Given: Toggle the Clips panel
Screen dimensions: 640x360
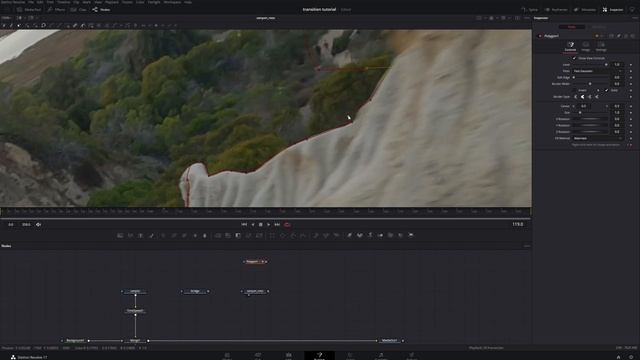Looking at the screenshot, I should point(79,9).
